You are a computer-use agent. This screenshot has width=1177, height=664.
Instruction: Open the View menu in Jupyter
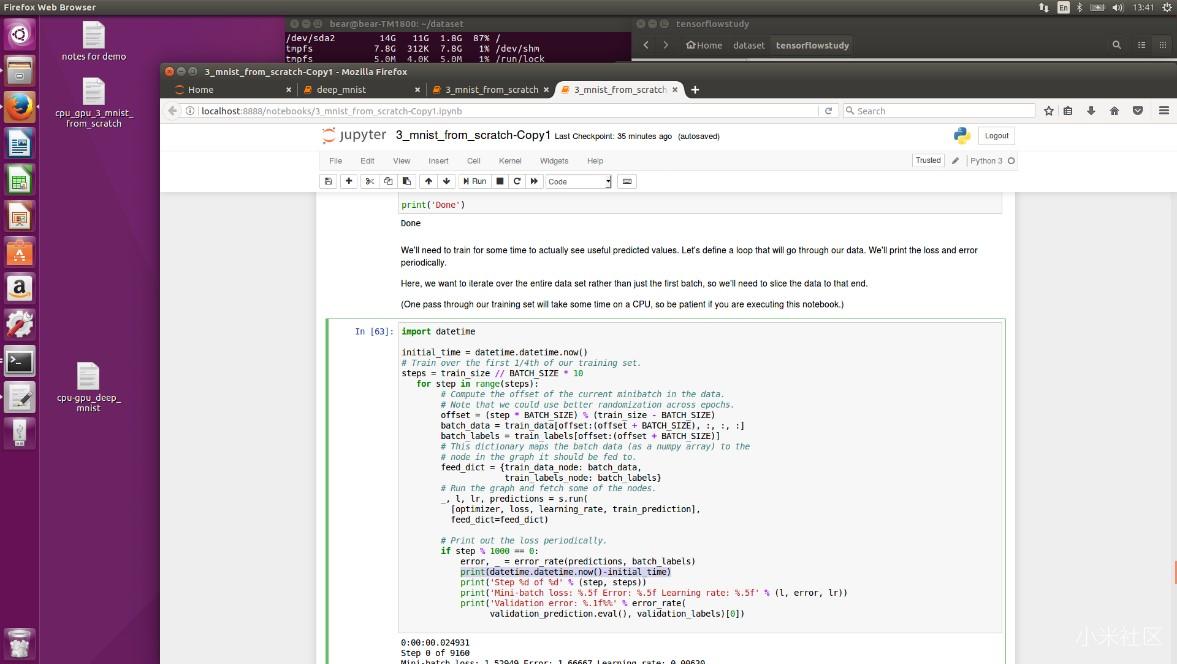[402, 161]
